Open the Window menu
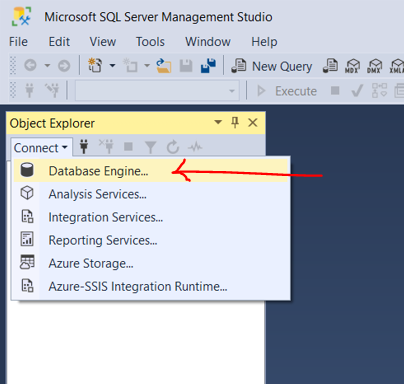The image size is (404, 384). point(208,42)
